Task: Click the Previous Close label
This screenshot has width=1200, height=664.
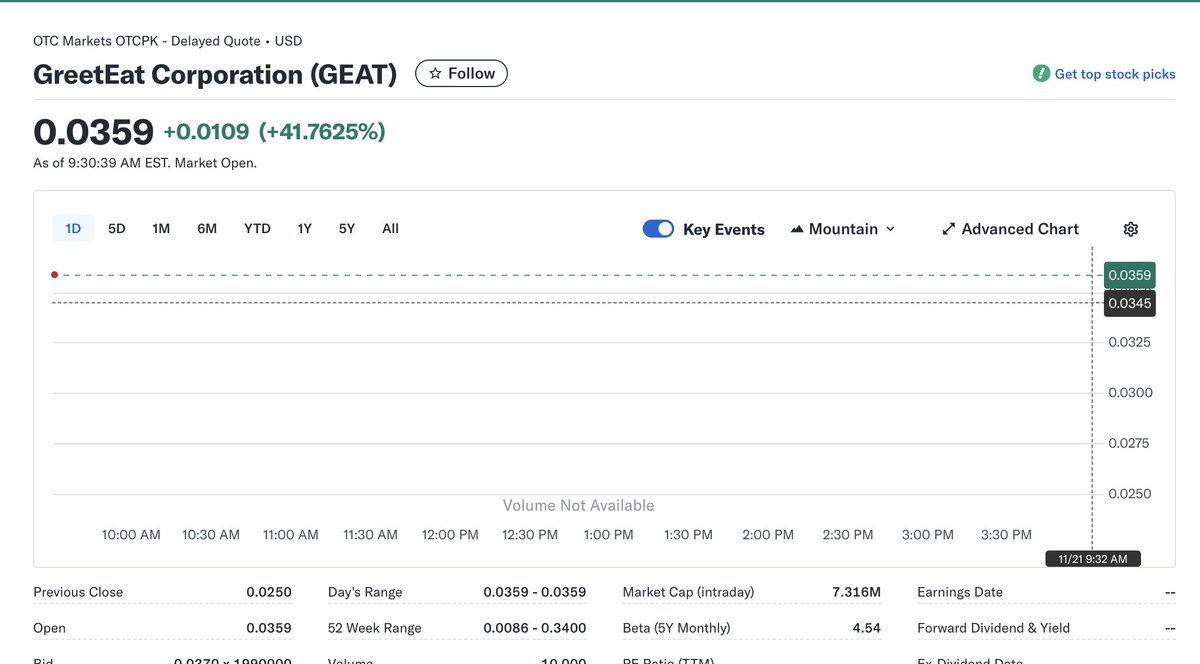Action: click(78, 592)
